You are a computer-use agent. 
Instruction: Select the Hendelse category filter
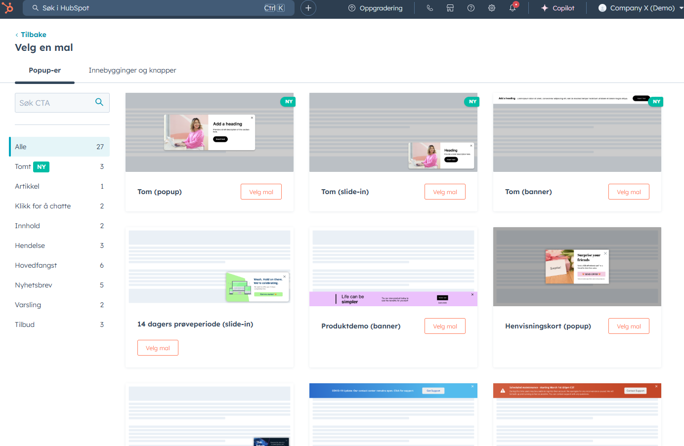(59, 245)
